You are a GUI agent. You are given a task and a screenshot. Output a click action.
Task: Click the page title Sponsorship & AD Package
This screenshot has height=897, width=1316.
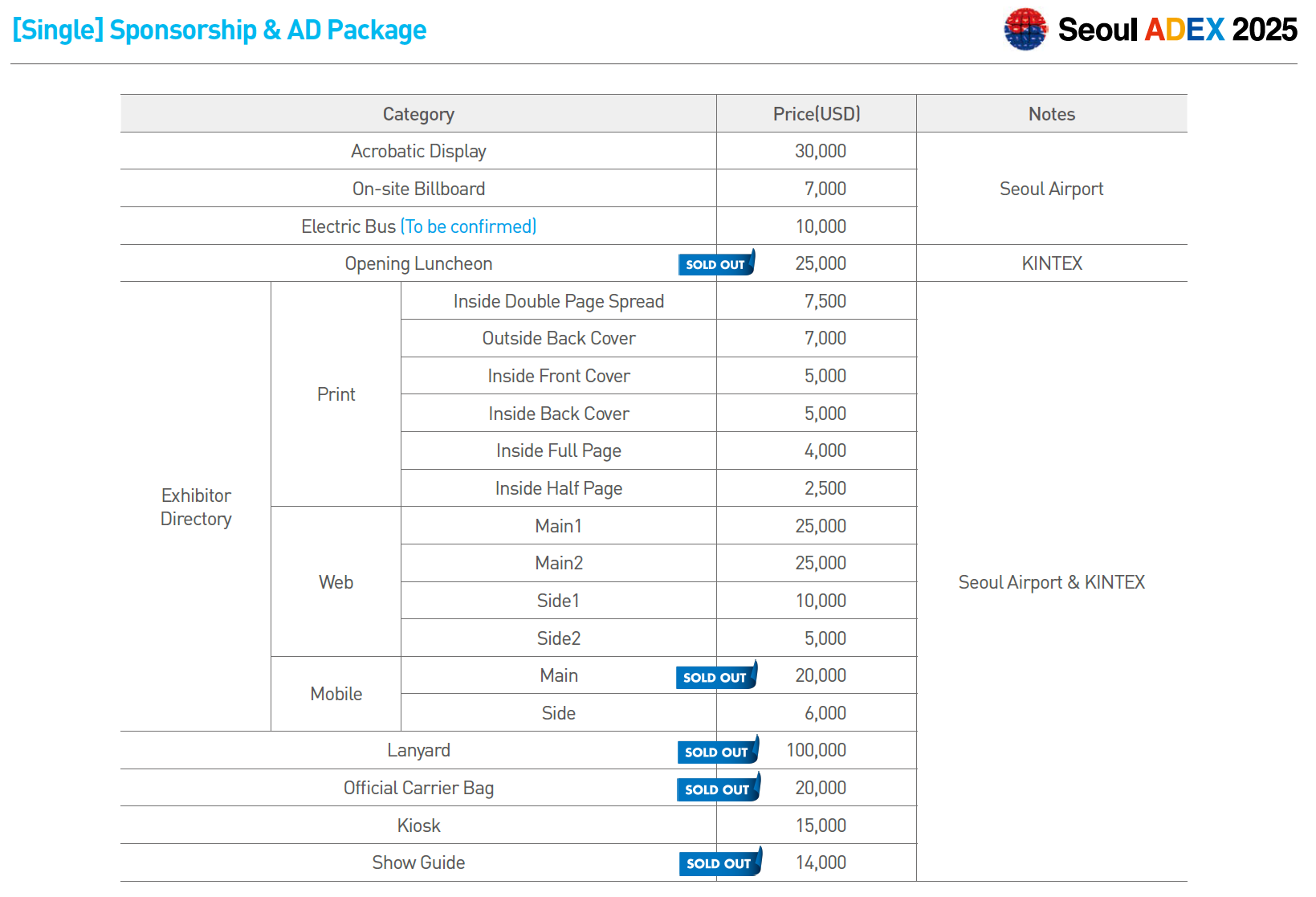pos(219,30)
